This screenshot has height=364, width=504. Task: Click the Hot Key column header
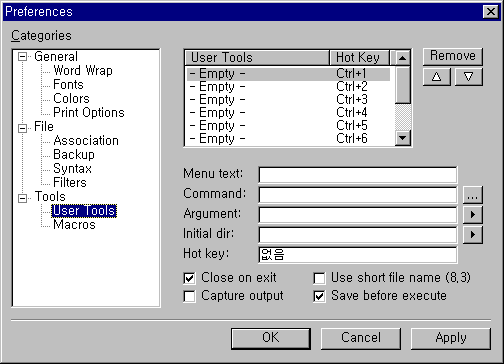click(x=359, y=58)
